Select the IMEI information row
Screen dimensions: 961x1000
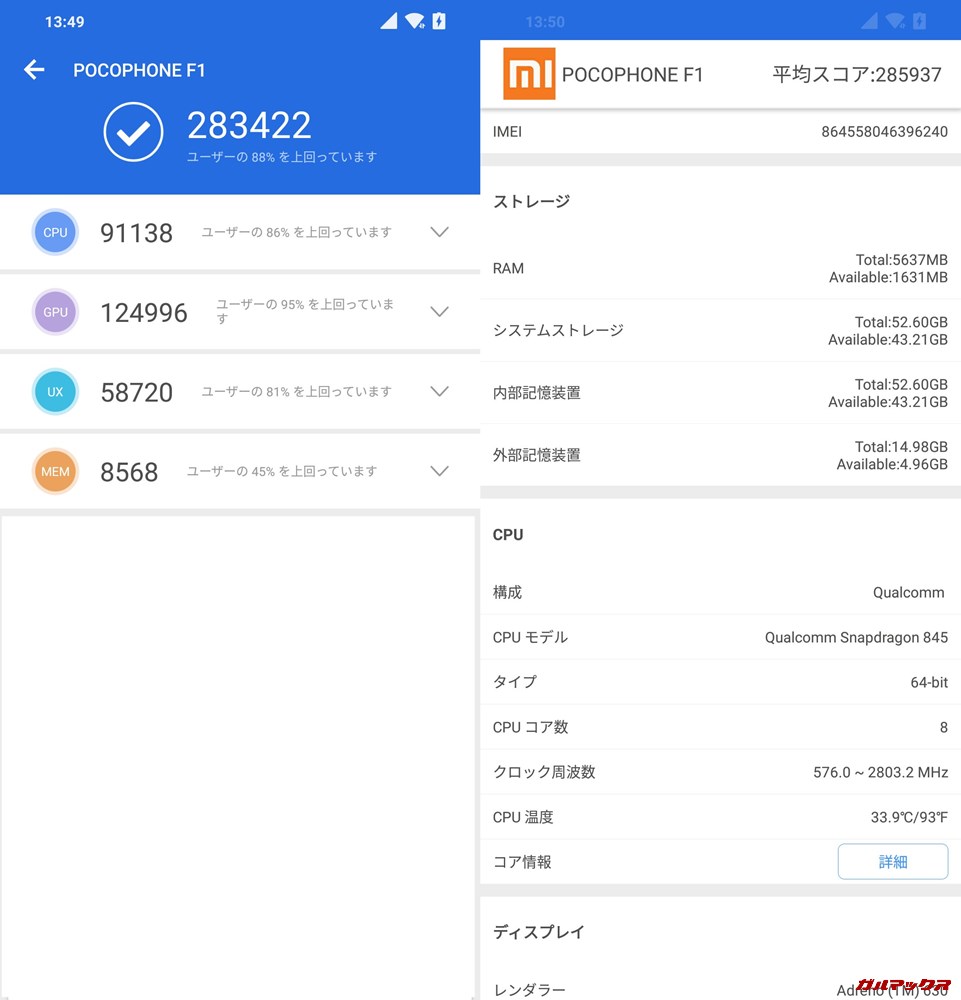[720, 131]
